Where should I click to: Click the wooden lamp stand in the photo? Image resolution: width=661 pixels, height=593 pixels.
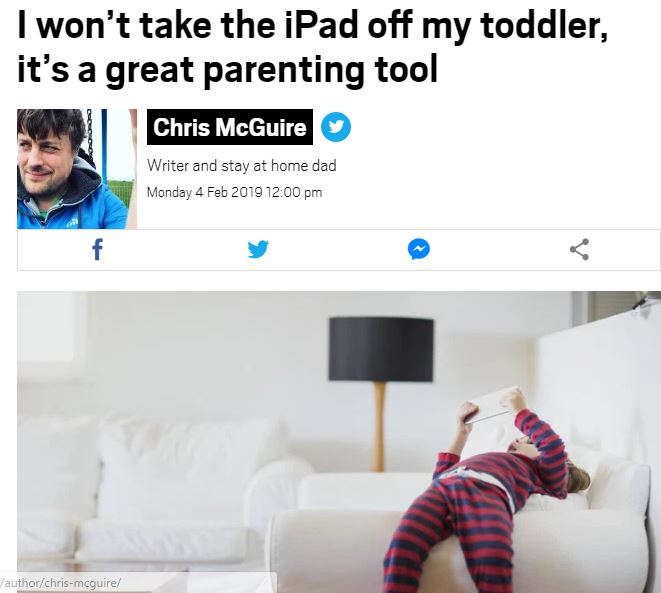click(379, 427)
